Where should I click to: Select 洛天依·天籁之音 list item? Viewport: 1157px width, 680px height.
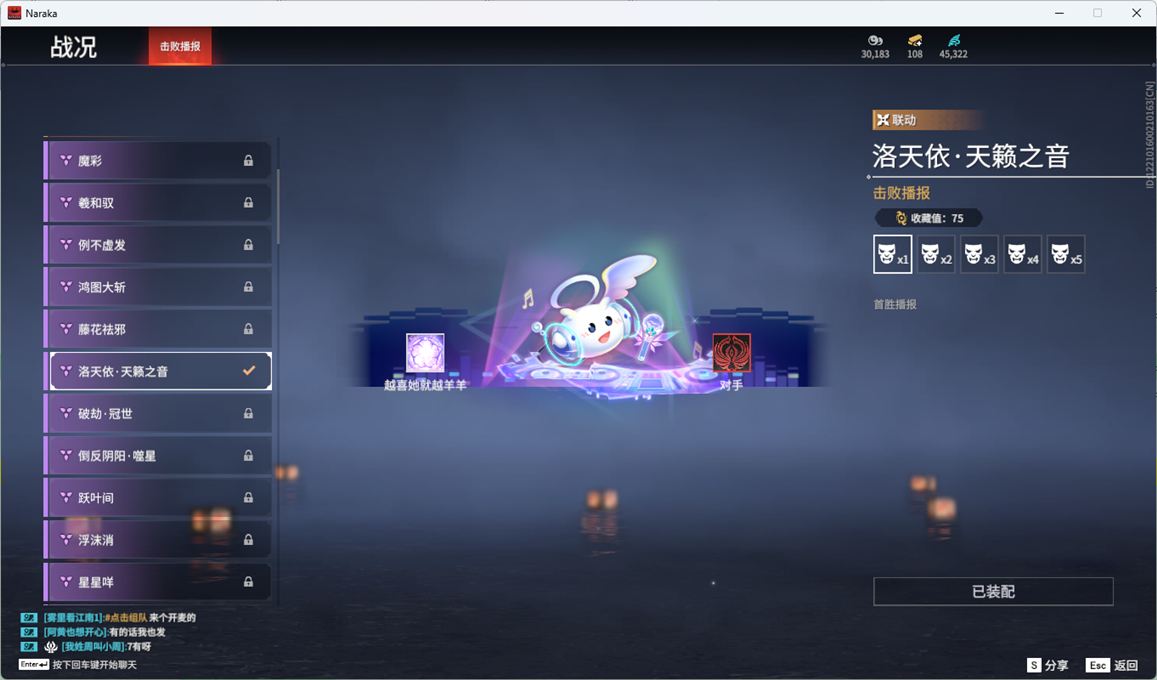pyautogui.click(x=157, y=371)
